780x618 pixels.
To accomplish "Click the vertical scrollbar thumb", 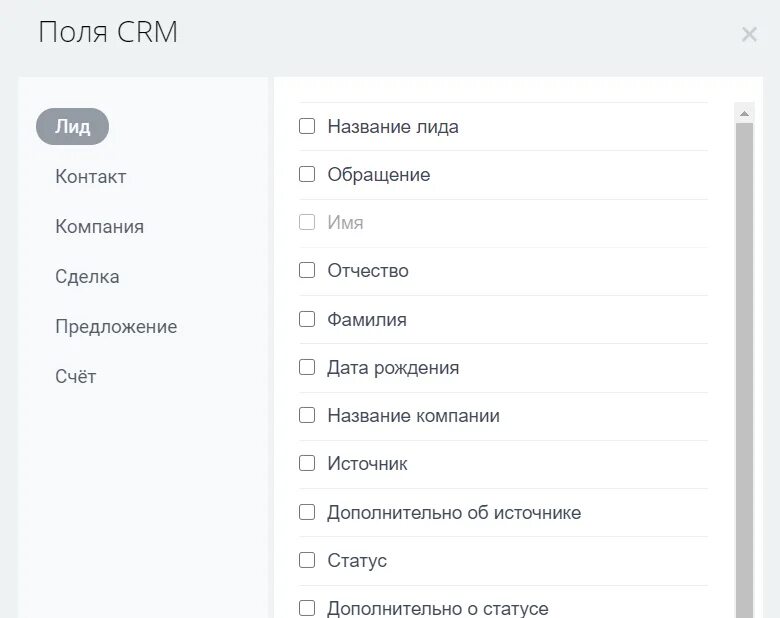I will click(x=744, y=370).
